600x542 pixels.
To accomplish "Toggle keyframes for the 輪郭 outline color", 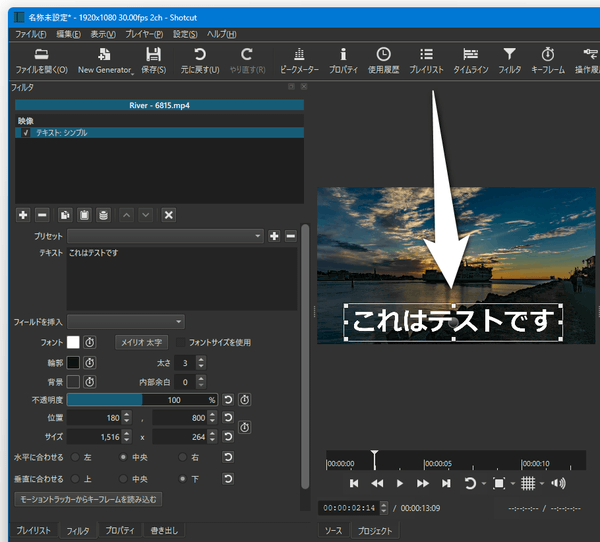I will point(90,362).
